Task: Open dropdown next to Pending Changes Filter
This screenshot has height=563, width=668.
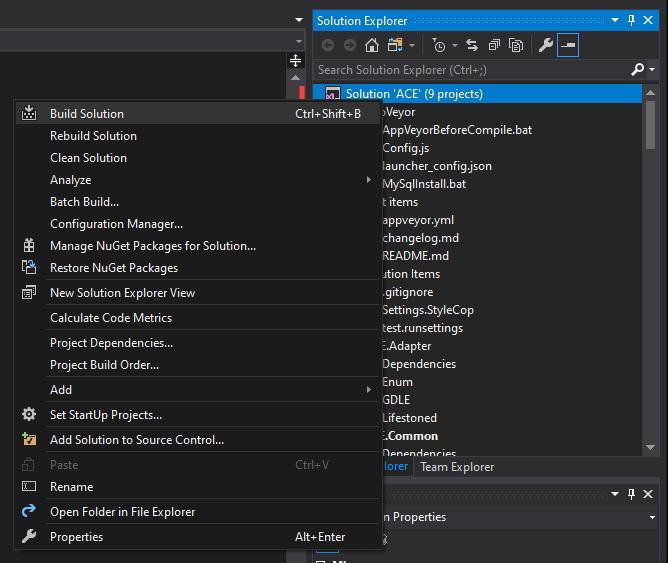Action: coord(455,45)
